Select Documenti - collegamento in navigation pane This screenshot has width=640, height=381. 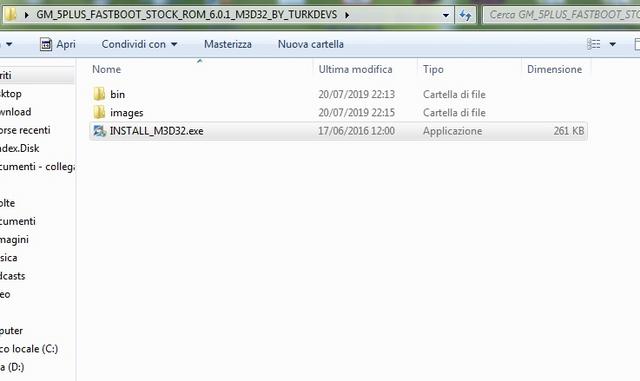[37, 167]
